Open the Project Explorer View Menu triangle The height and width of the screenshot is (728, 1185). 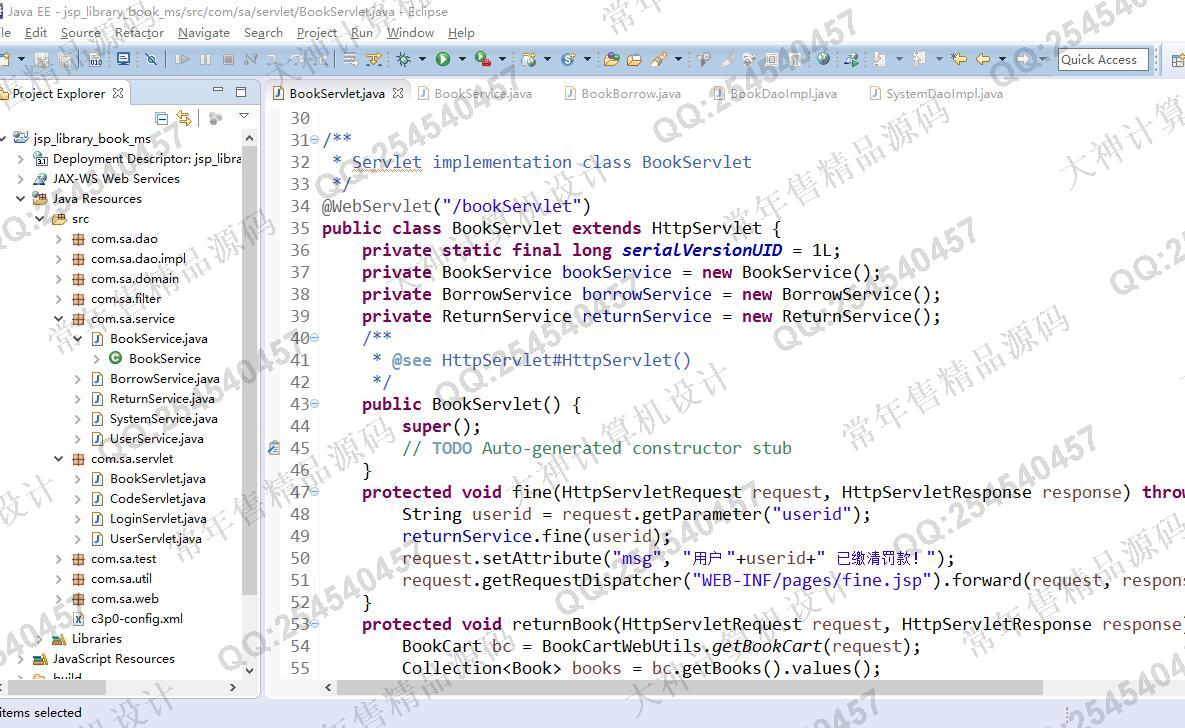[243, 116]
